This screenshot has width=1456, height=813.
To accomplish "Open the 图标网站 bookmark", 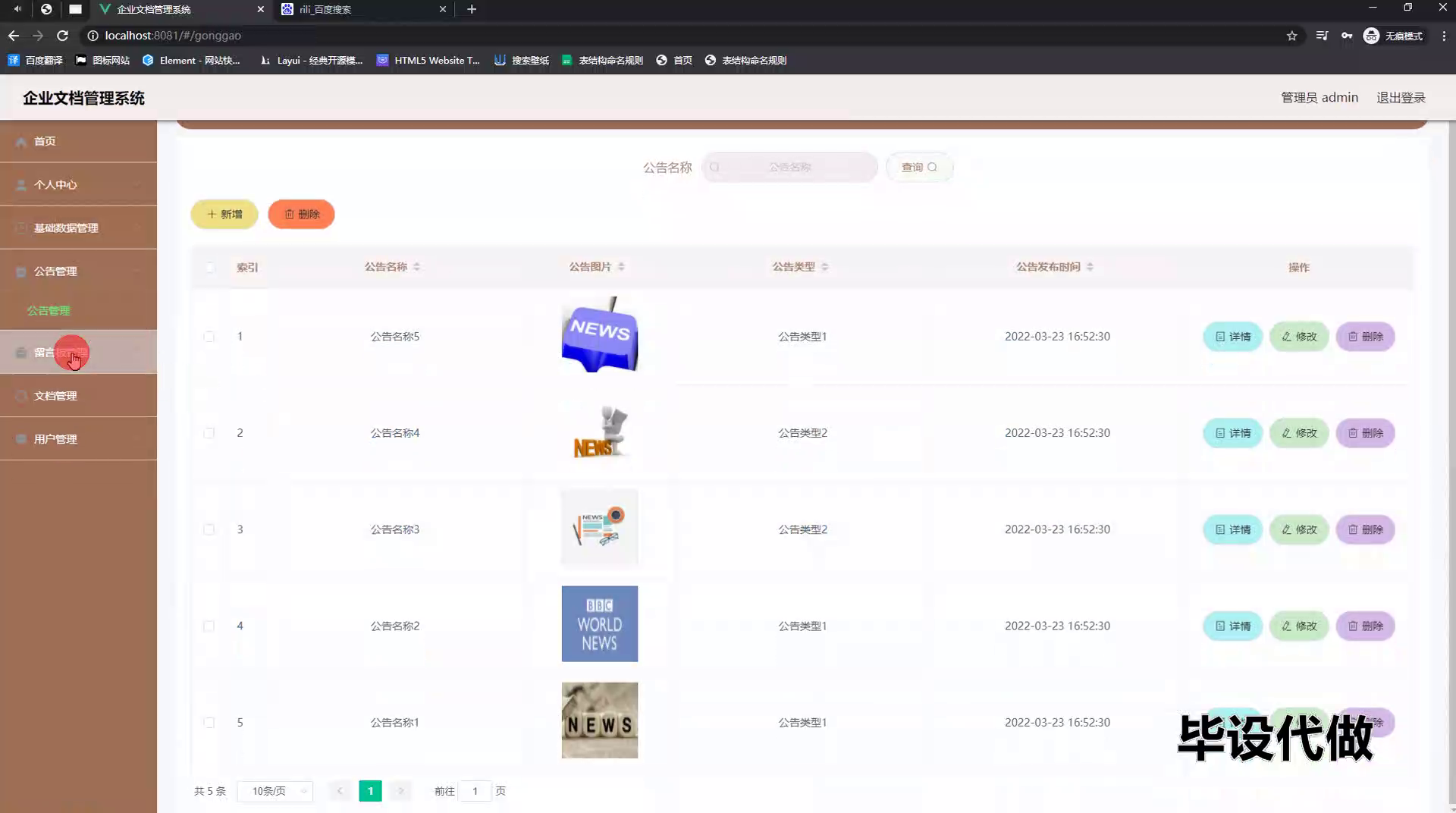I will click(102, 61).
